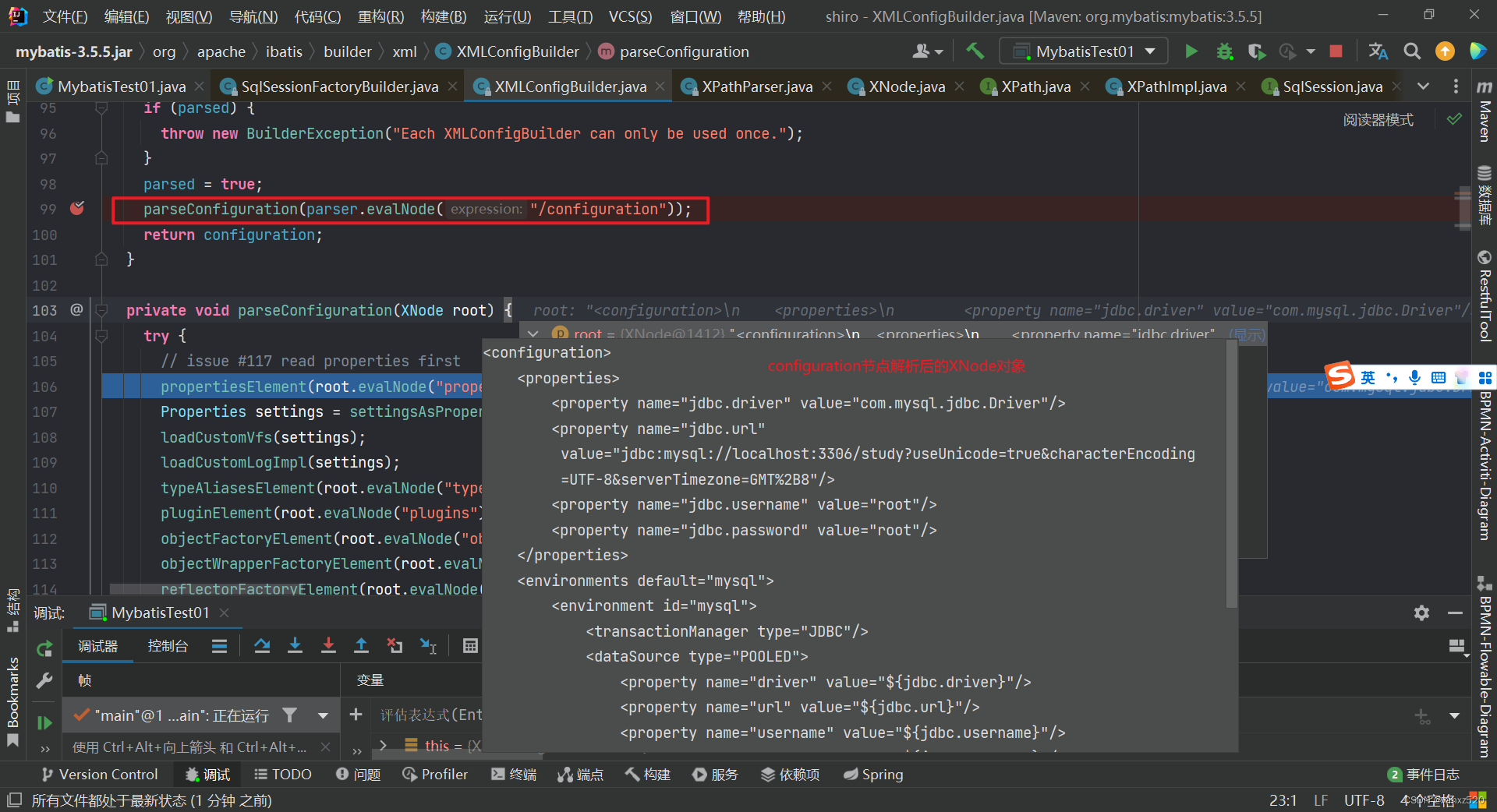This screenshot has height=812, width=1497.
Task: Show hidden editor tabs chevron
Action: click(x=1423, y=86)
